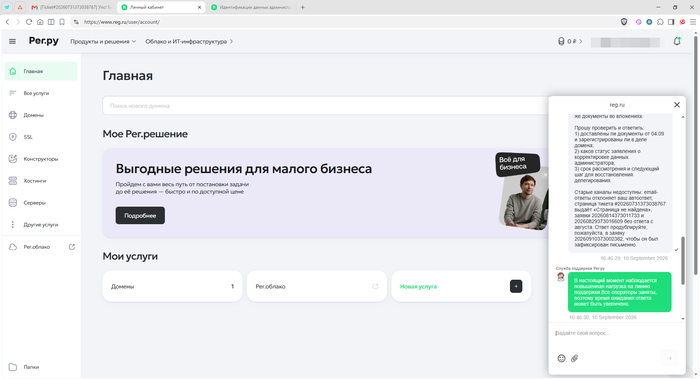This screenshot has height=379, width=700.
Task: Open the Рег.облако service card
Action: coord(317,286)
